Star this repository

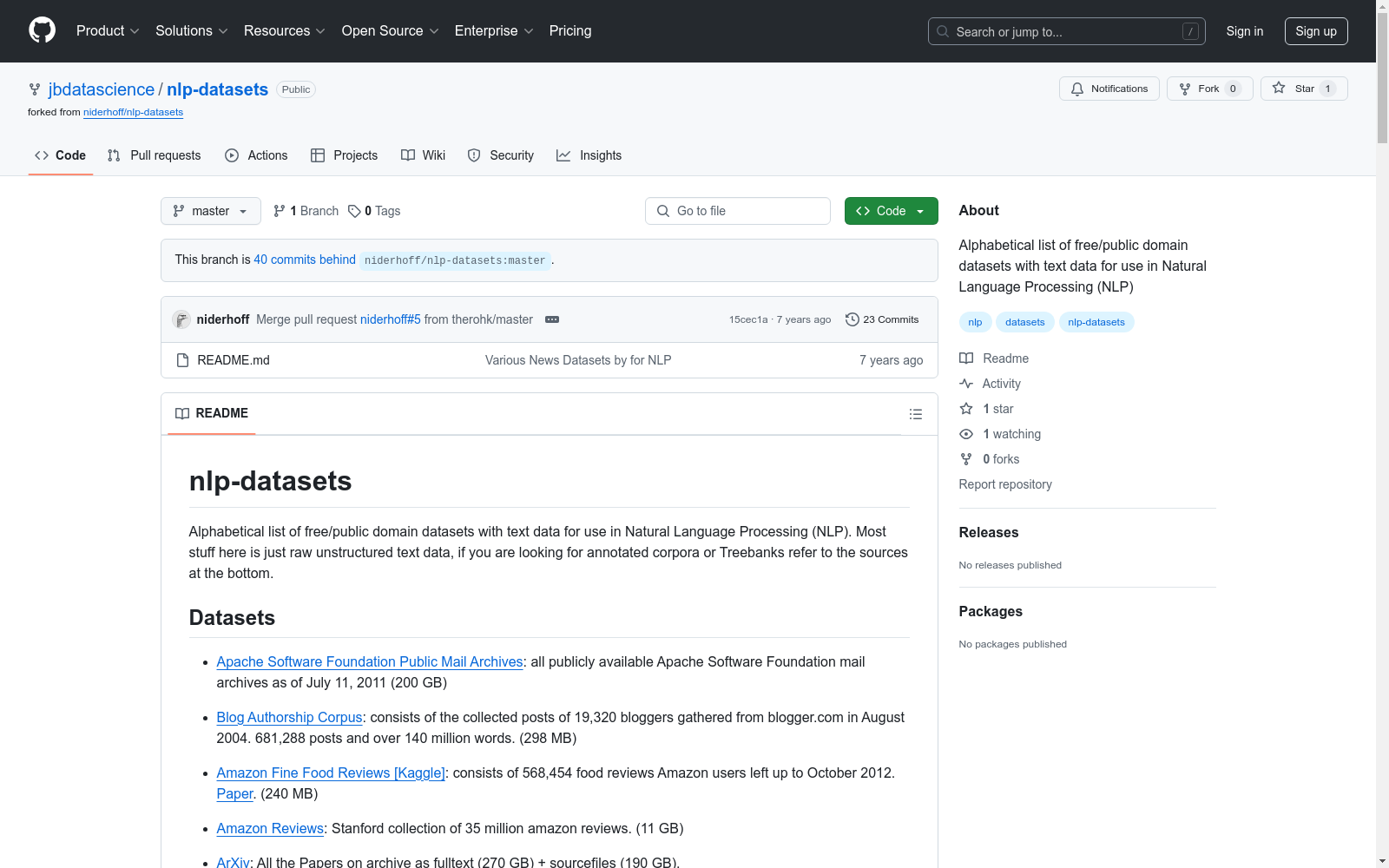1304,89
